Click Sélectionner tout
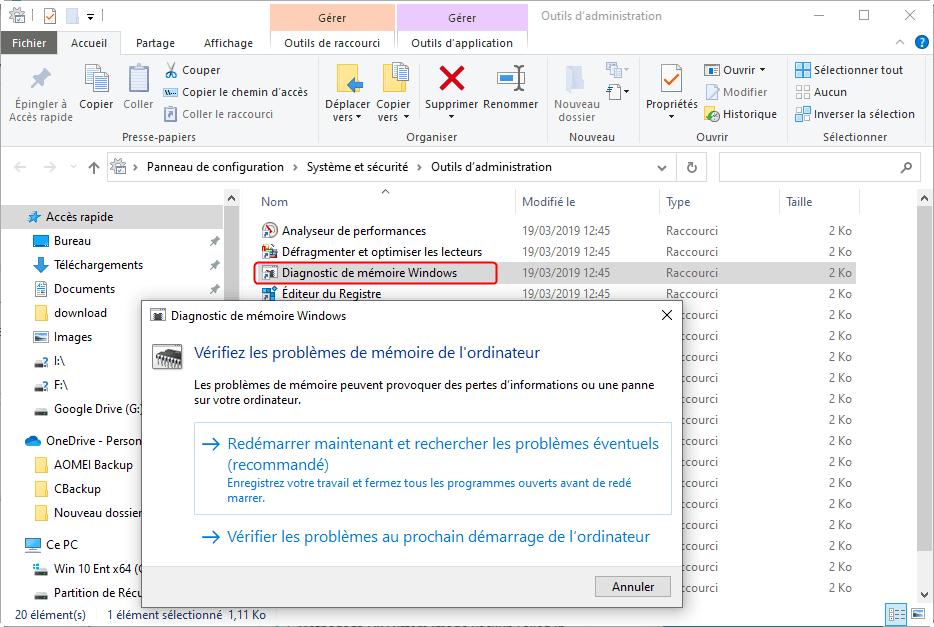The image size is (934, 627). pos(849,70)
